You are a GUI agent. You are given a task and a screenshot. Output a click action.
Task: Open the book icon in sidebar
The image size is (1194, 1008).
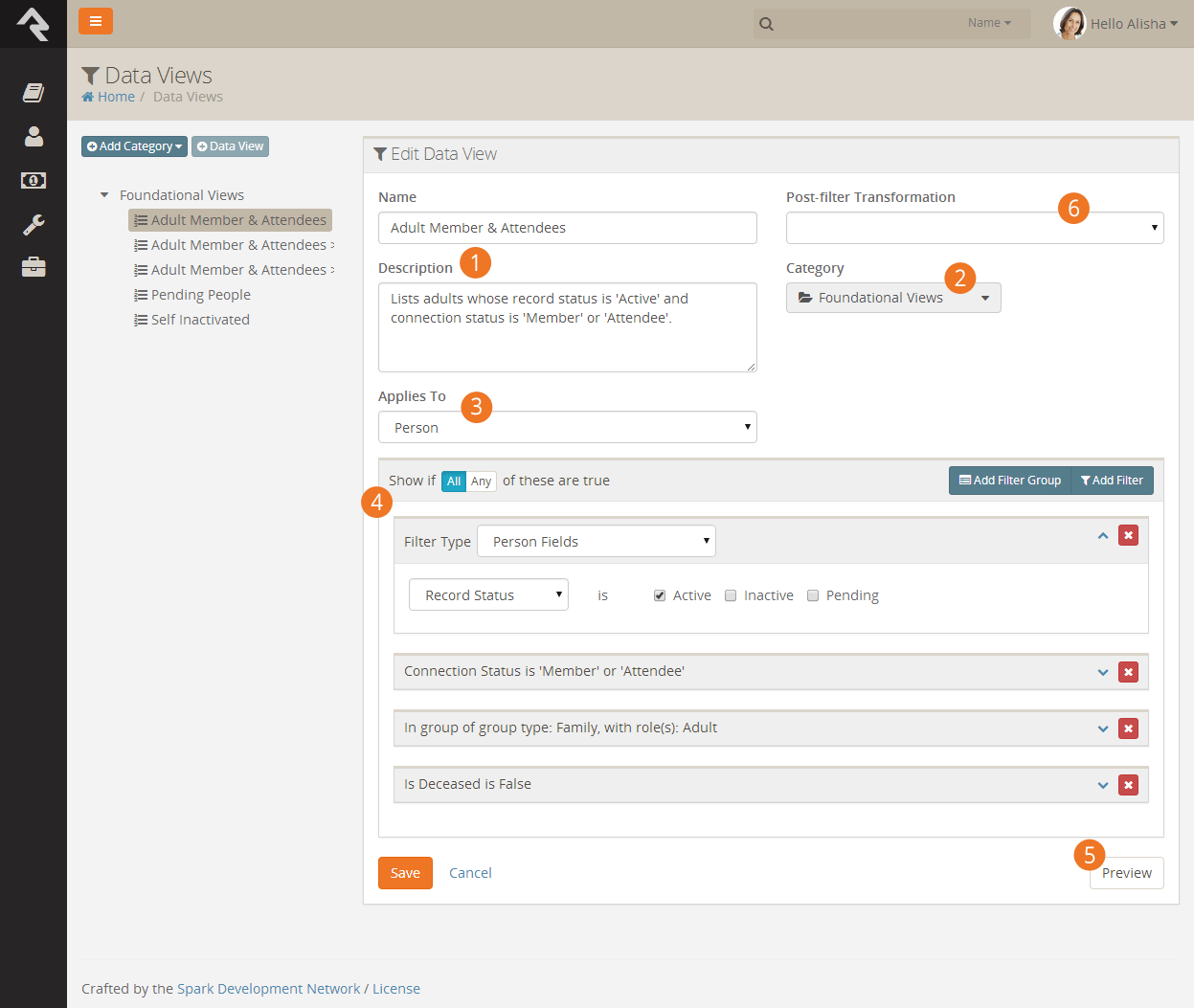pos(34,93)
